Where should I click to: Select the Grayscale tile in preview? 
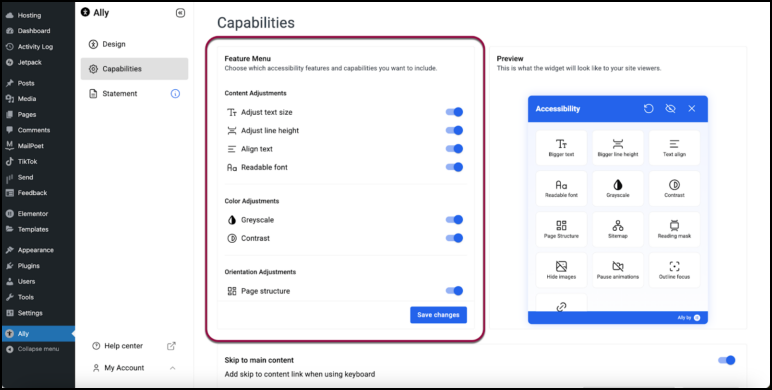(x=617, y=189)
